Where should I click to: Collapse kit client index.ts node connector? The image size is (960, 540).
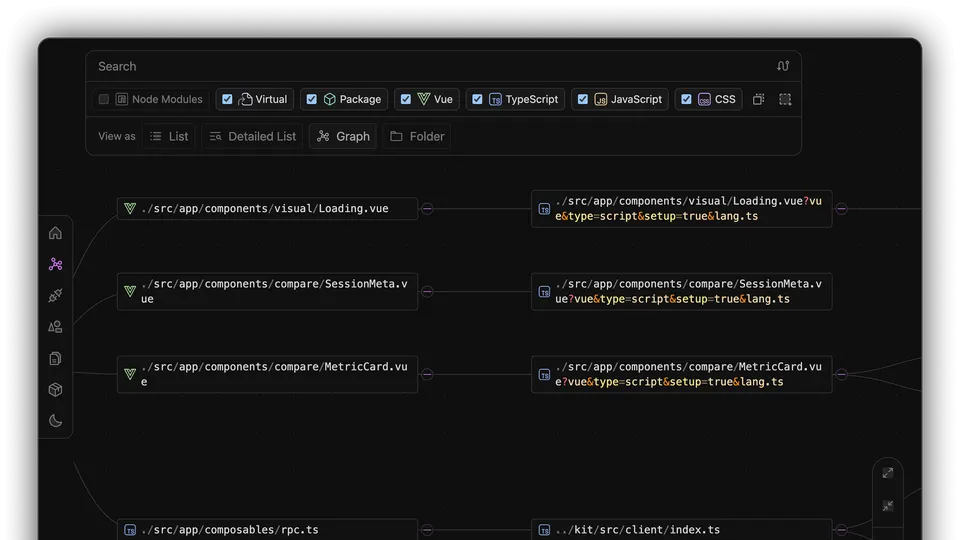click(x=842, y=530)
